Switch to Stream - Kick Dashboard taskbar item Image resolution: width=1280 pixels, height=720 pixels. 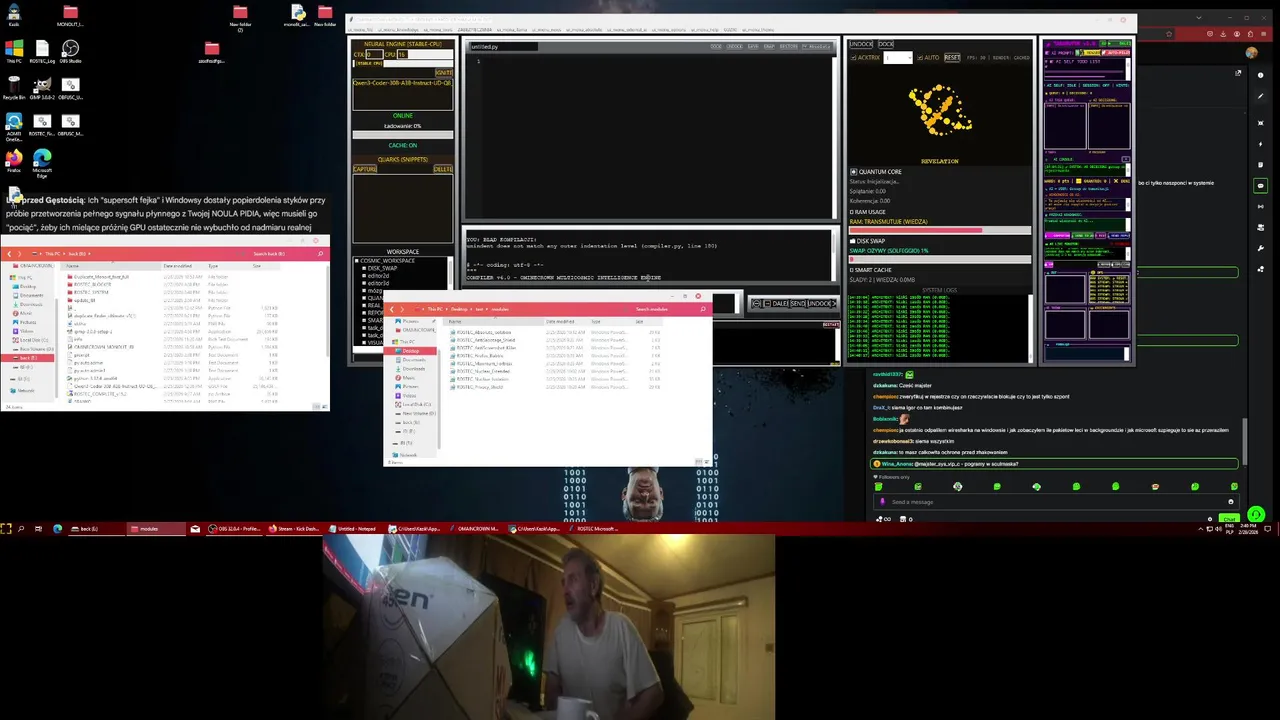coord(294,528)
